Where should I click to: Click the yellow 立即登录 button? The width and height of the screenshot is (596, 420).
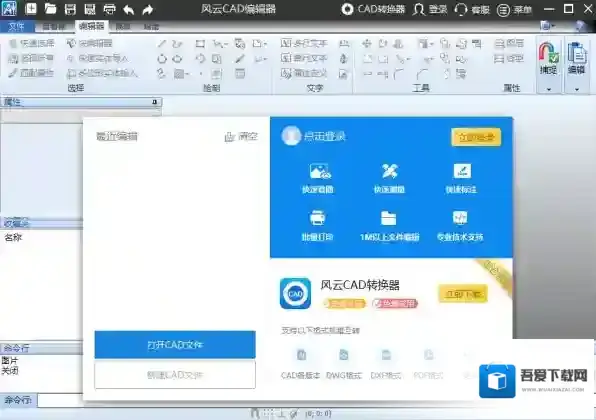click(476, 137)
